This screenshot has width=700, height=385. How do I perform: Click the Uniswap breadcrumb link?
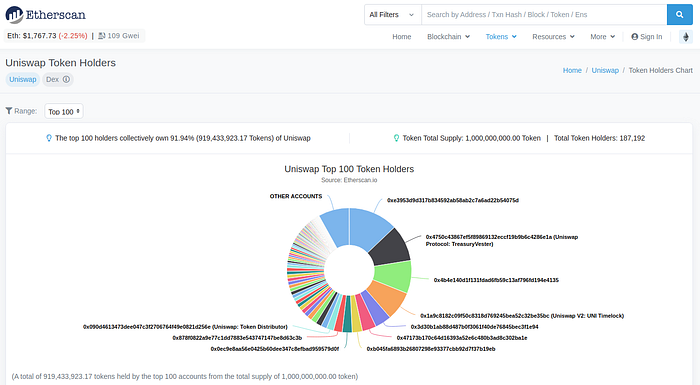[605, 71]
